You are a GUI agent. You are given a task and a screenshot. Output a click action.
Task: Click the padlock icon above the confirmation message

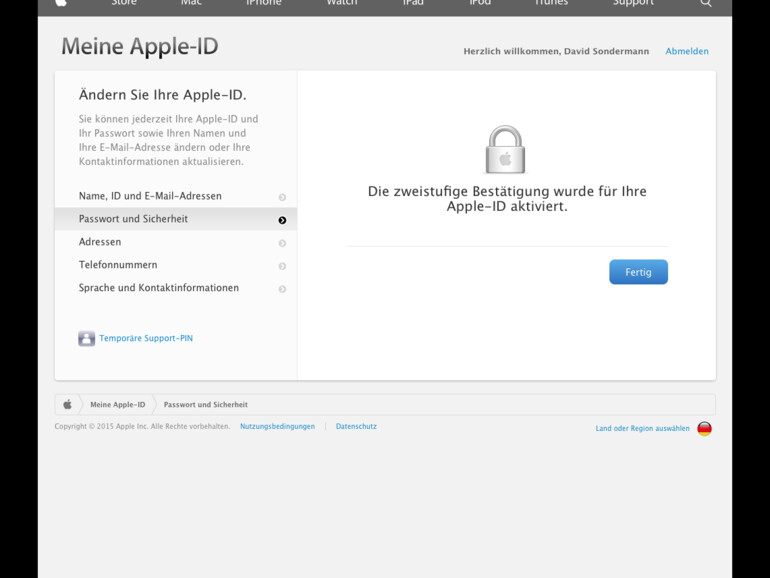(x=505, y=149)
